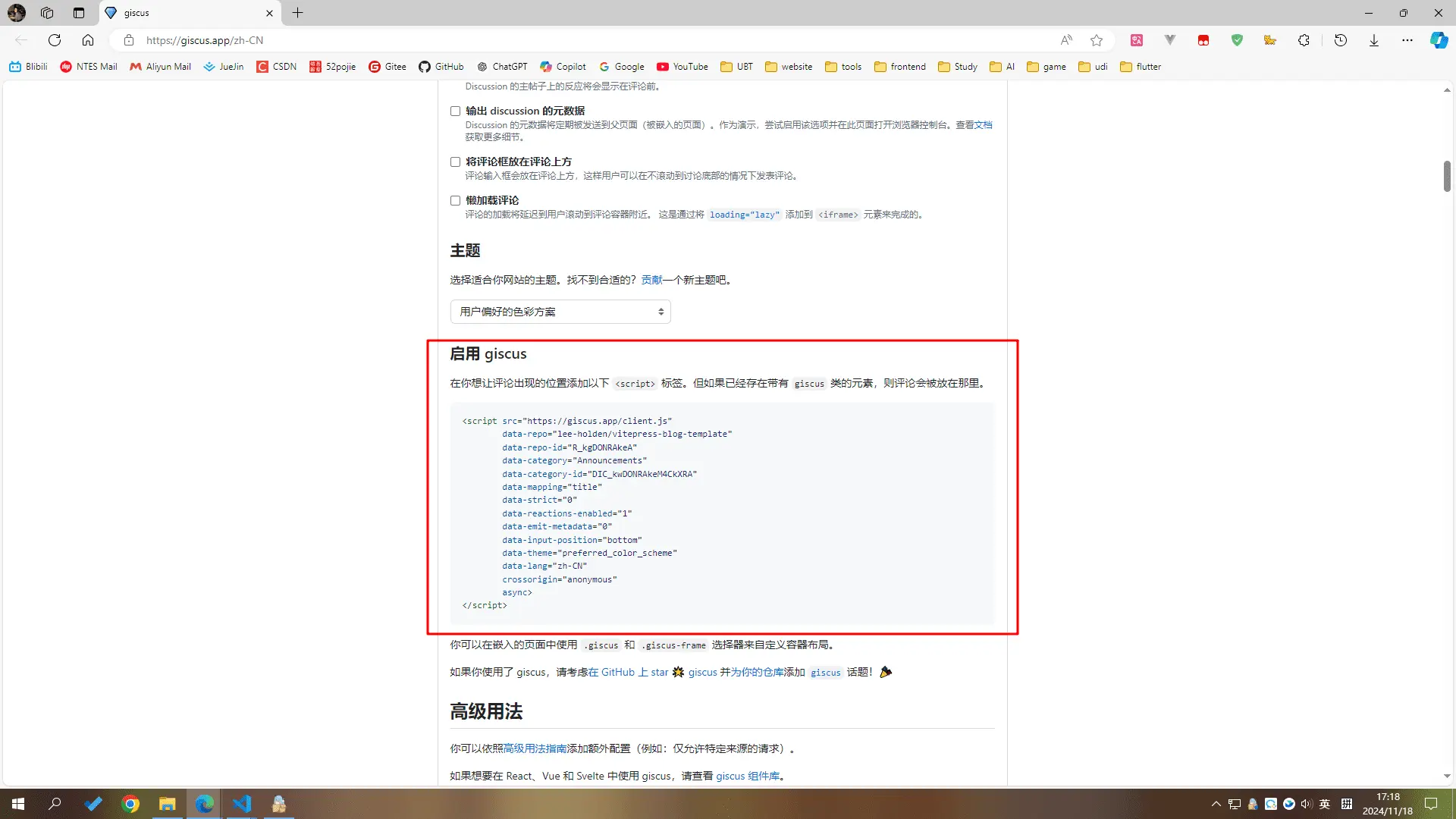This screenshot has height=819, width=1456.
Task: Open the Bilibili bookmark
Action: [x=28, y=67]
